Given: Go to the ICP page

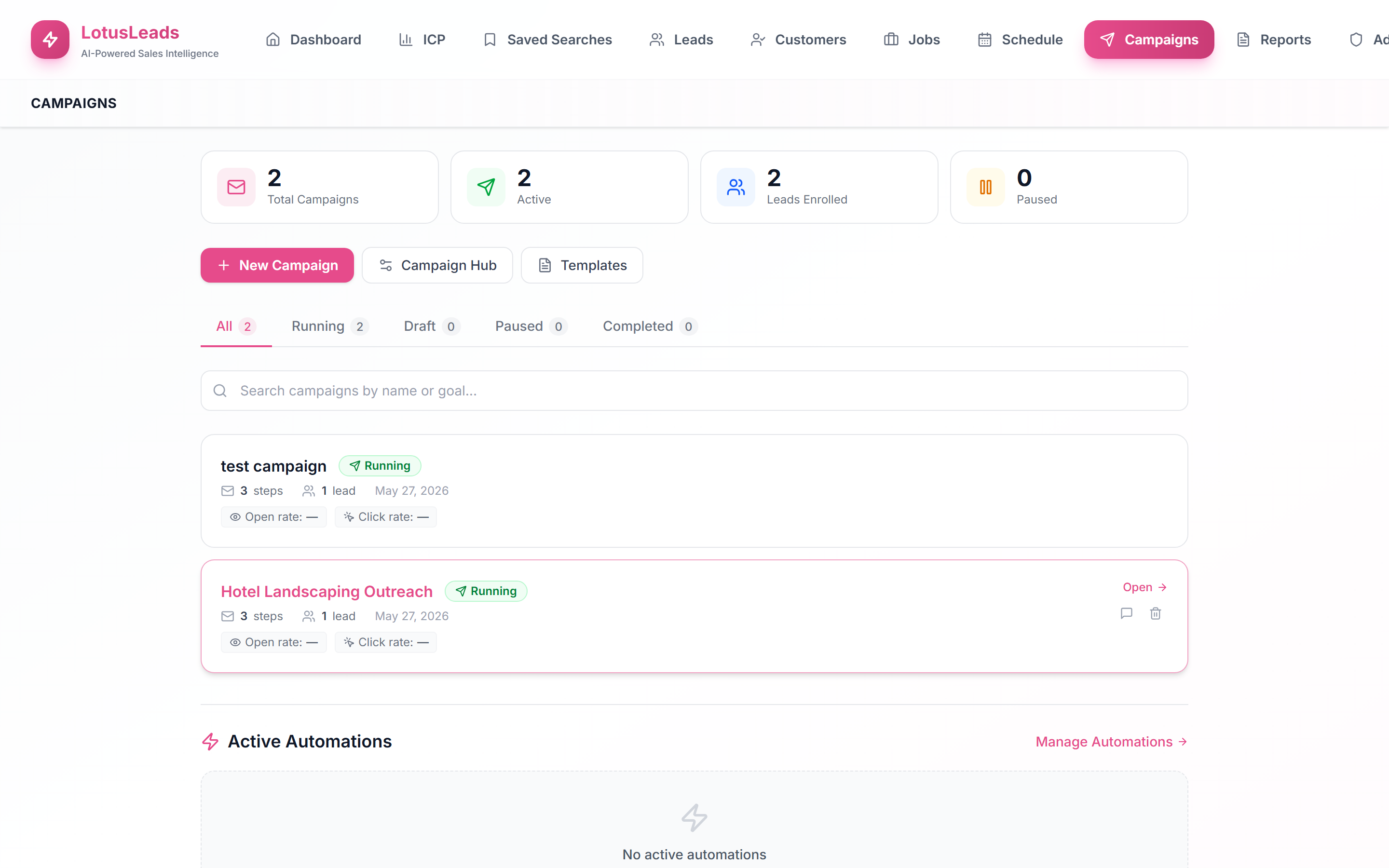Looking at the screenshot, I should pyautogui.click(x=422, y=40).
